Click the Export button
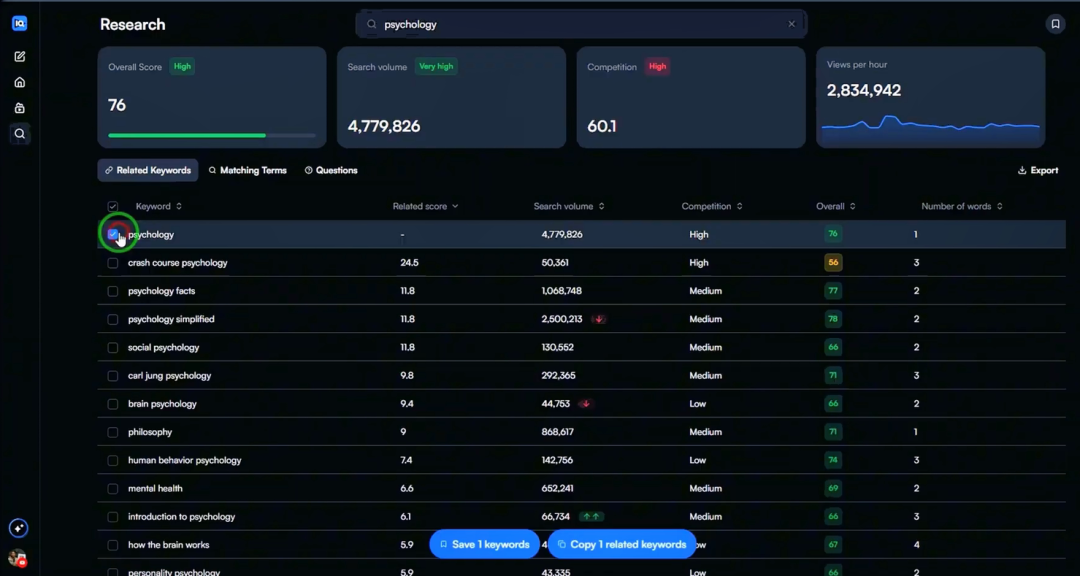 (x=1038, y=170)
